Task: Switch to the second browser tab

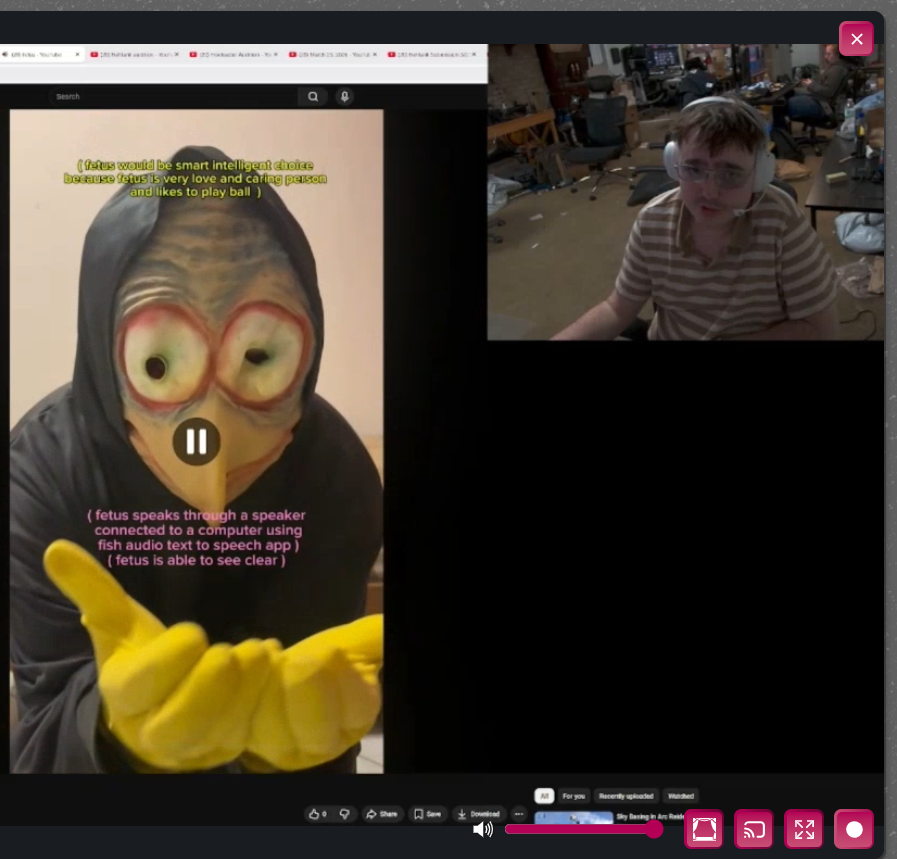Action: point(135,55)
